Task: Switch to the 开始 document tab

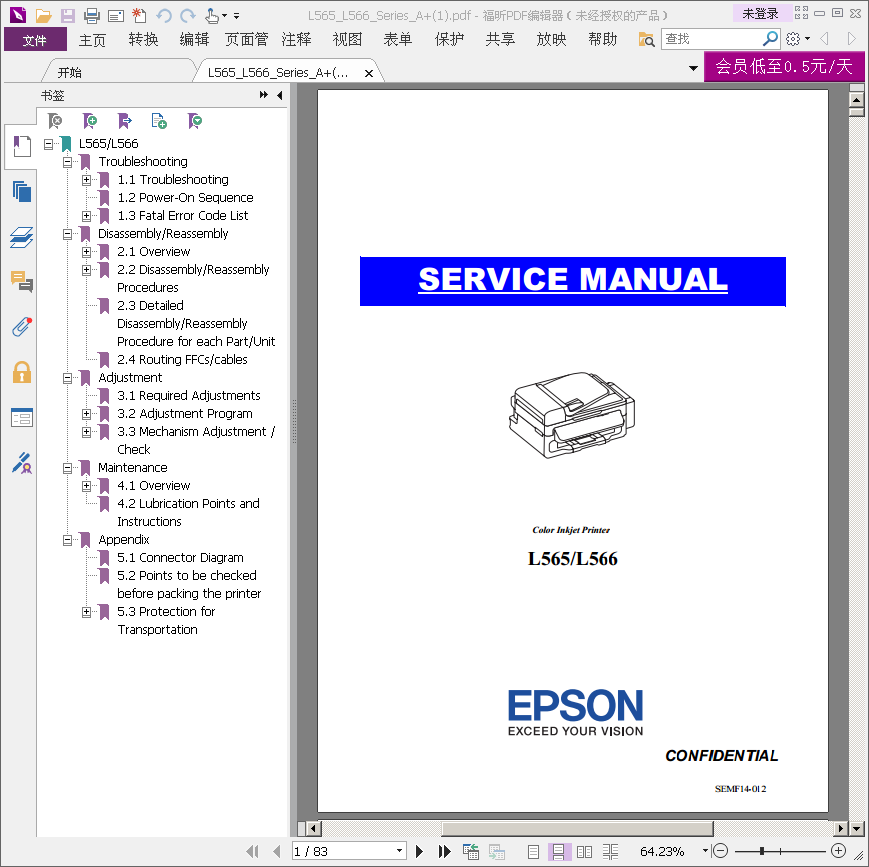Action: (x=69, y=72)
